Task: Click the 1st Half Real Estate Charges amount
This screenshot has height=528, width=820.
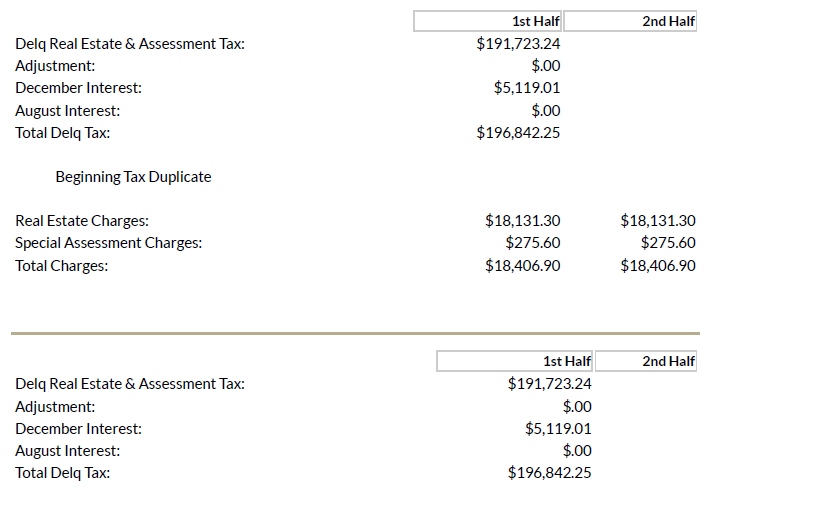Action: point(522,221)
